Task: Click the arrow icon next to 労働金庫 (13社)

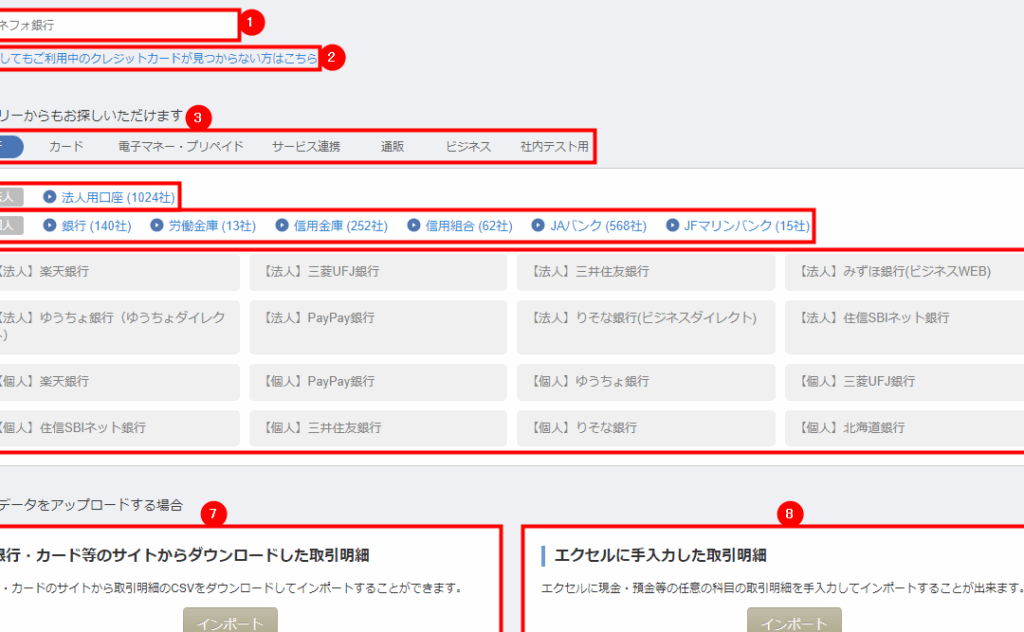Action: [157, 226]
